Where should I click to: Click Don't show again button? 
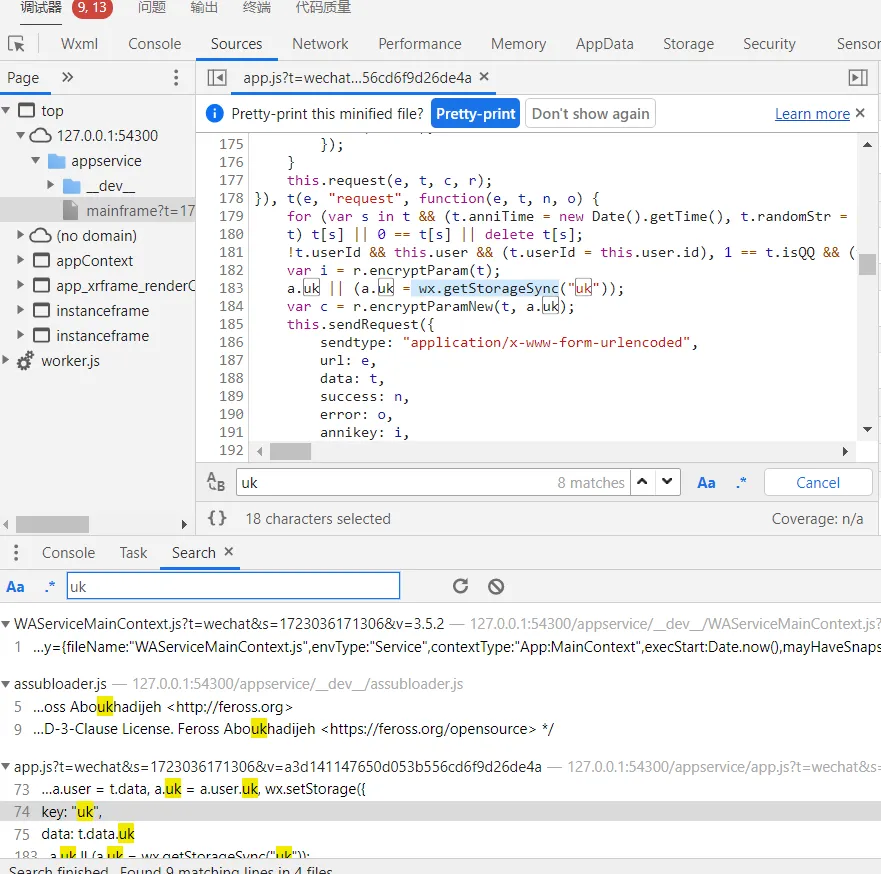(591, 113)
